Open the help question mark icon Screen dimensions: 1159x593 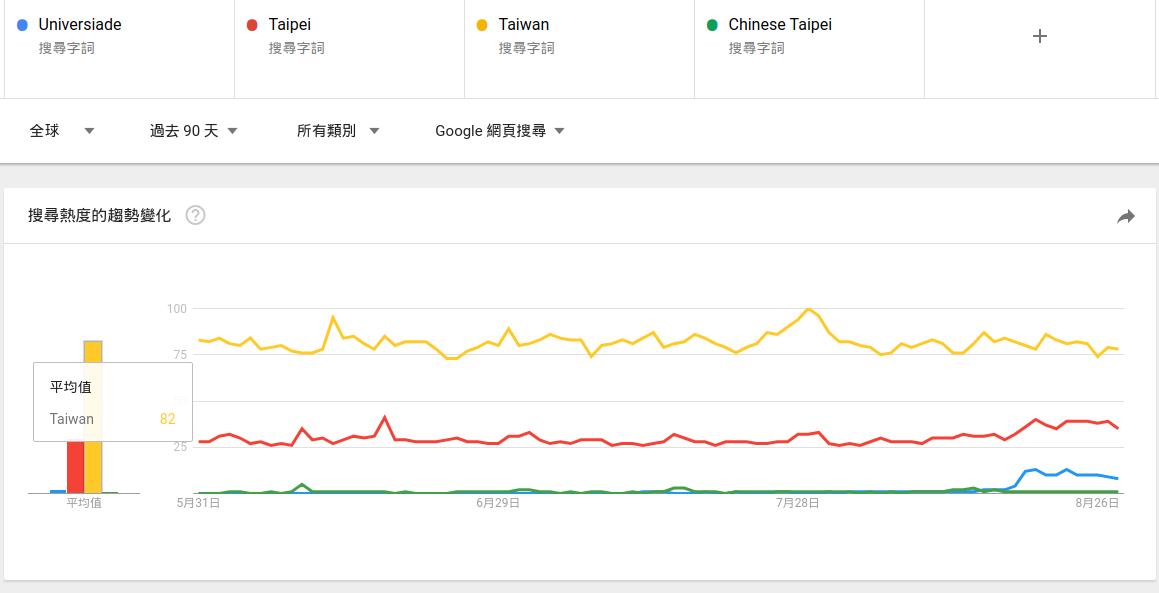[x=196, y=215]
